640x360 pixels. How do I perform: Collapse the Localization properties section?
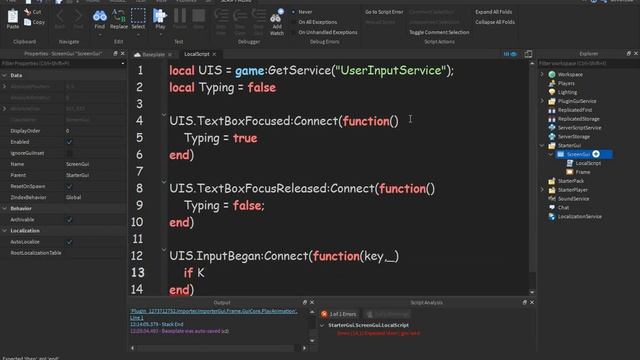pos(4,231)
